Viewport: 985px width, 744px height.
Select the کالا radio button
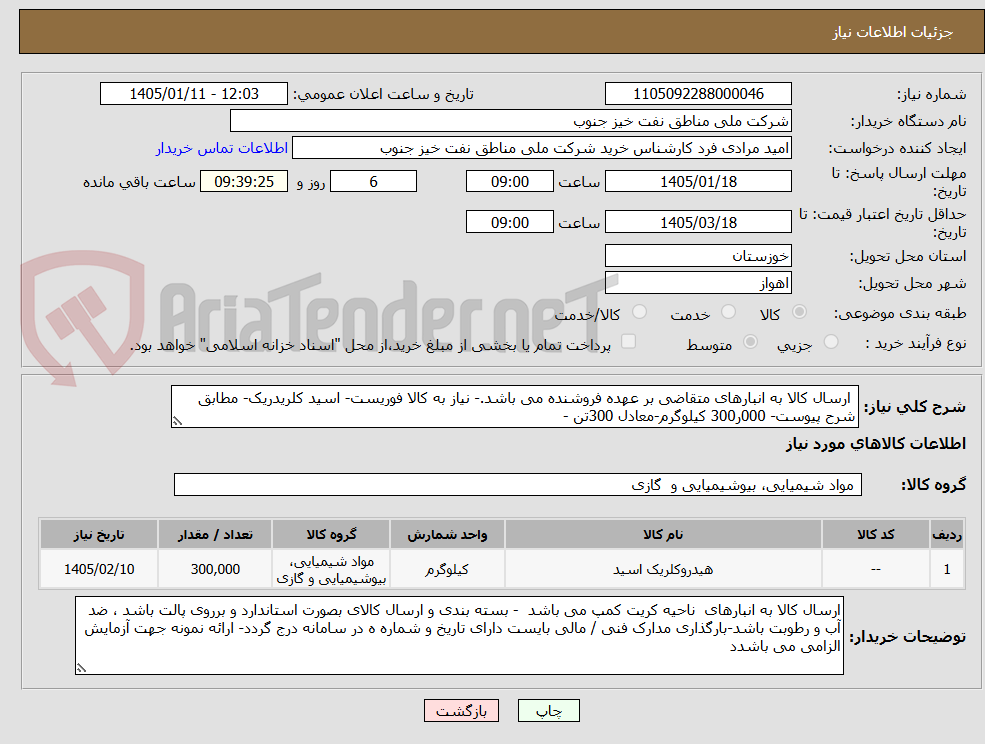click(800, 312)
